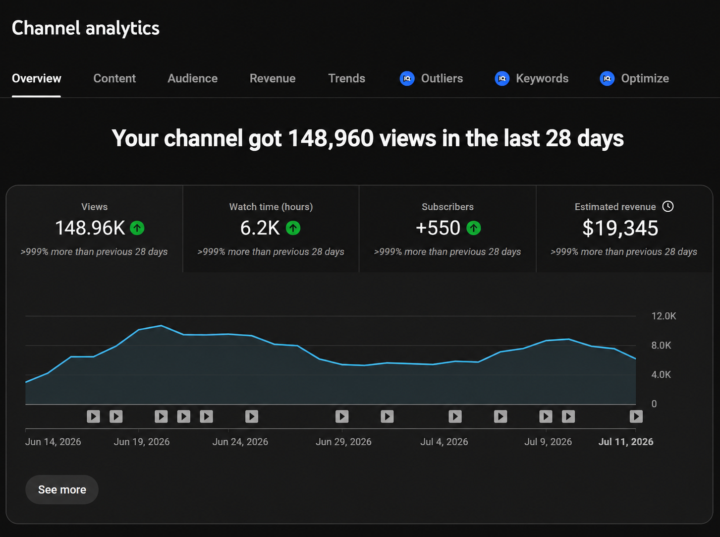The image size is (720, 537).
Task: Click the Channel analytics heading
Action: coord(85,28)
